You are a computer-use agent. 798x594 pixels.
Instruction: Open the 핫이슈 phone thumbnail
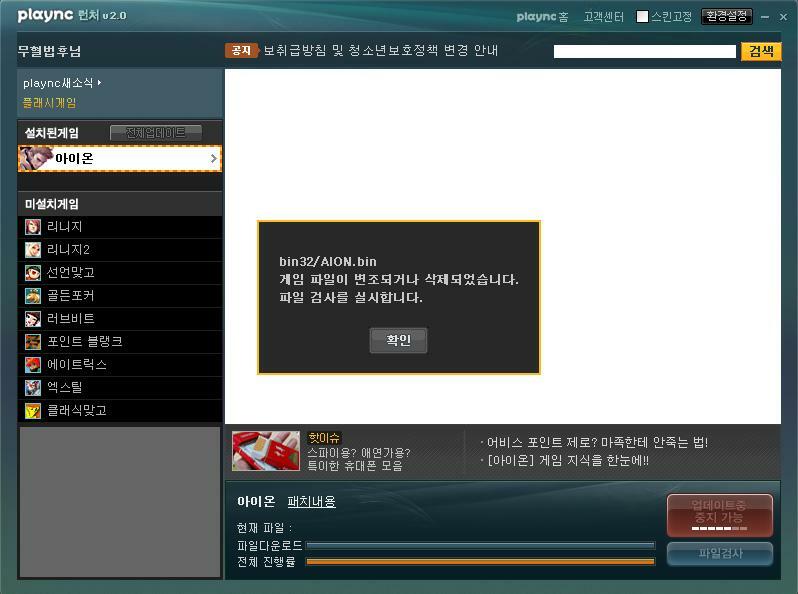coord(266,451)
